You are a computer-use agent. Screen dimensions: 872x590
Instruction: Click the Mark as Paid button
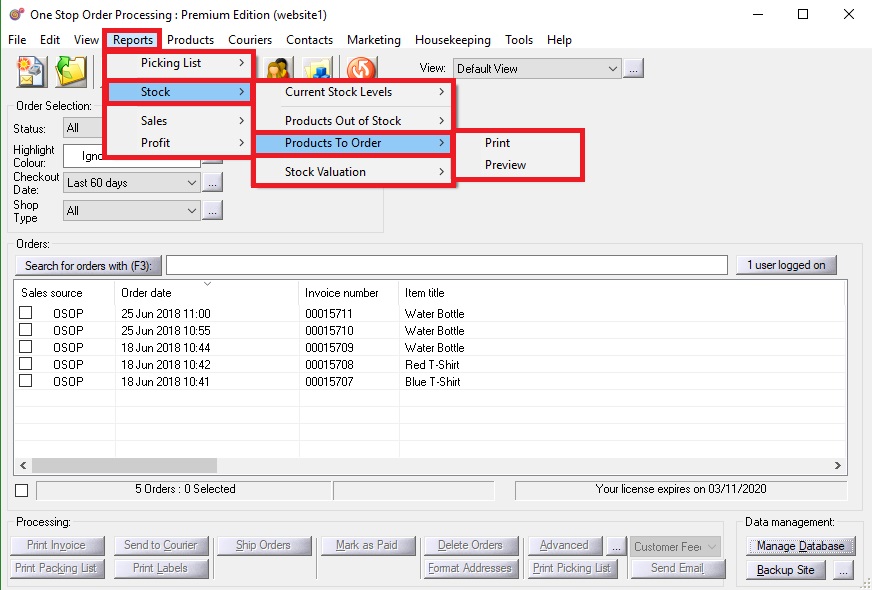368,546
